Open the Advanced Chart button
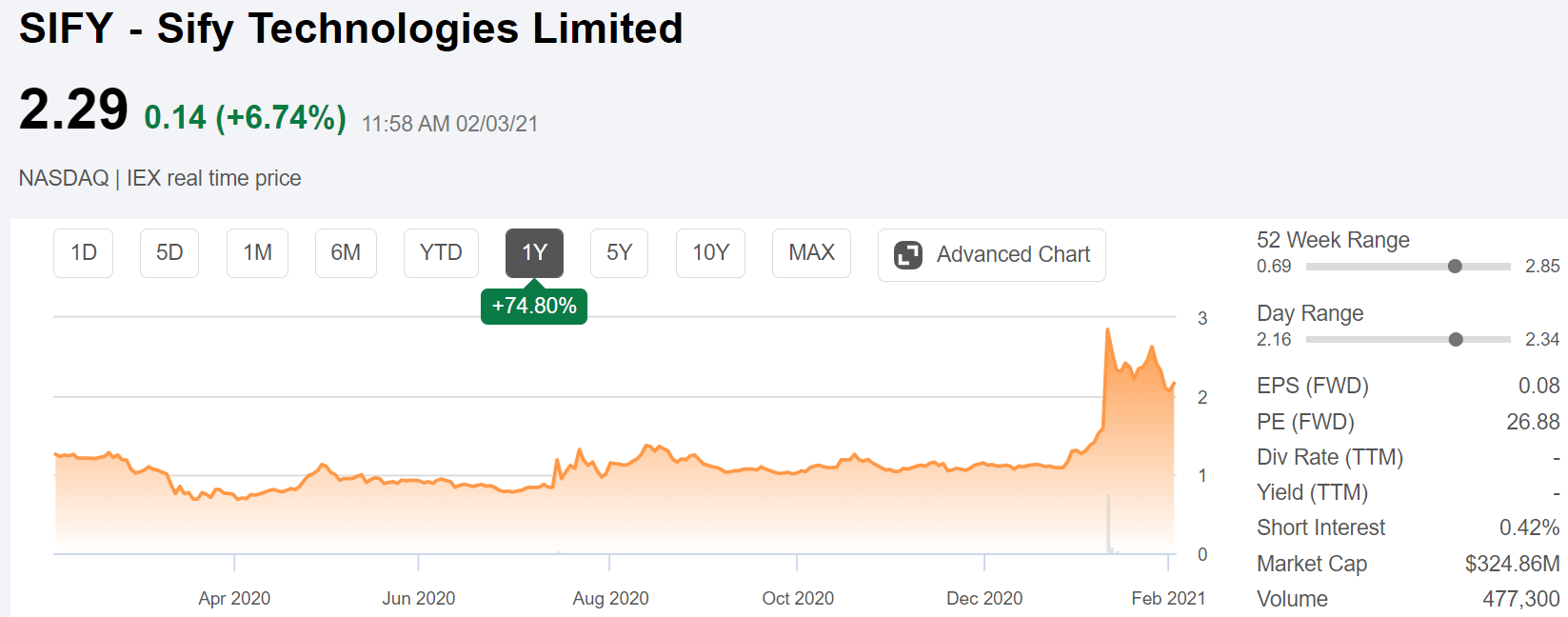 click(992, 255)
